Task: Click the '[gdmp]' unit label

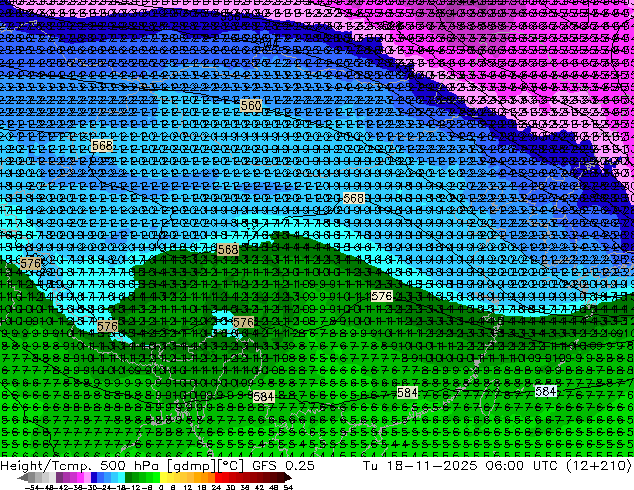Action: pyautogui.click(x=192, y=466)
